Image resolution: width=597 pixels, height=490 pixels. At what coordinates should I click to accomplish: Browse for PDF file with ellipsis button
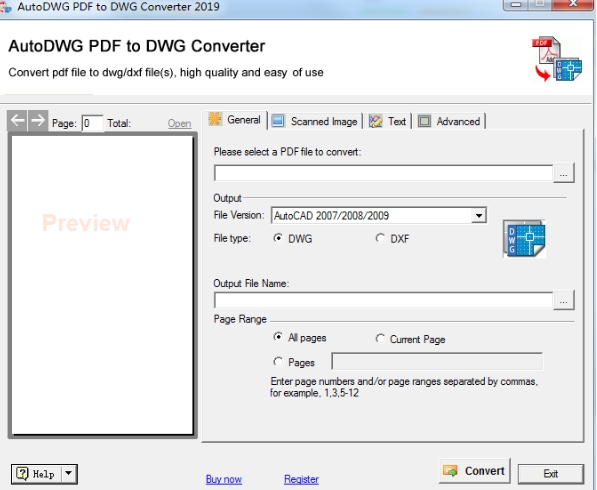click(564, 173)
